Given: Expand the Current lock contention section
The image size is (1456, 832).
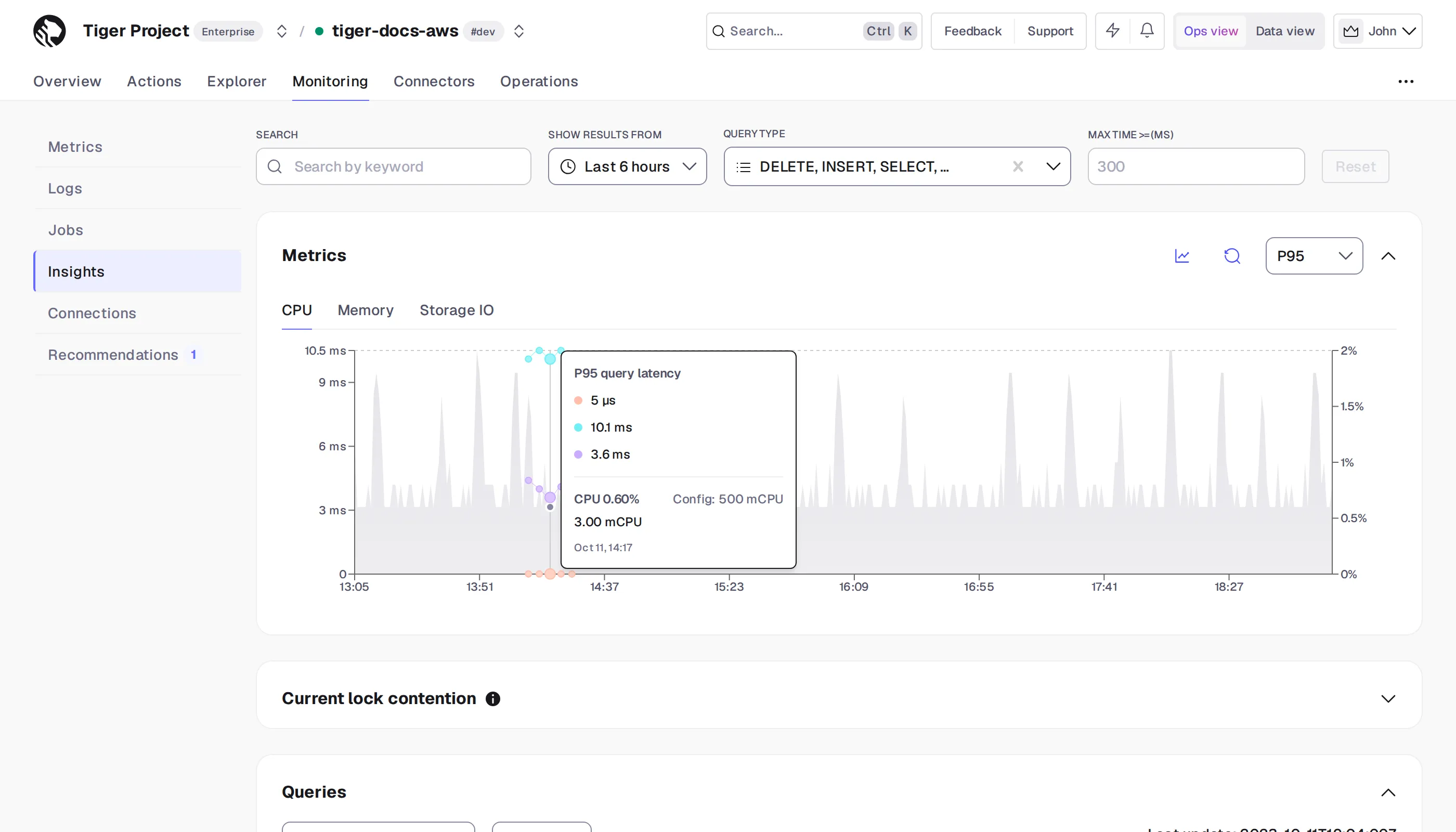Looking at the screenshot, I should pyautogui.click(x=1388, y=698).
